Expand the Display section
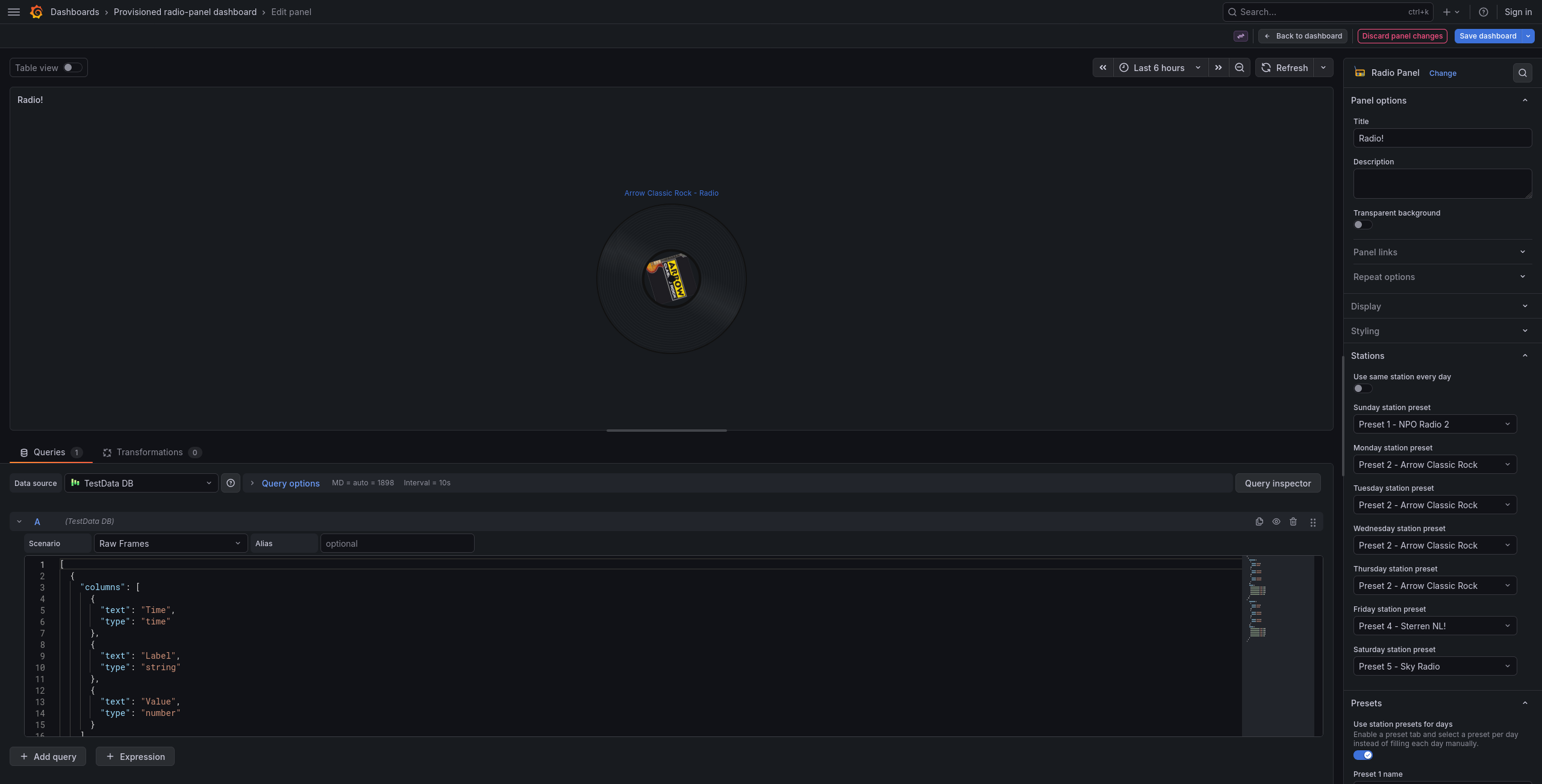 [x=1440, y=306]
